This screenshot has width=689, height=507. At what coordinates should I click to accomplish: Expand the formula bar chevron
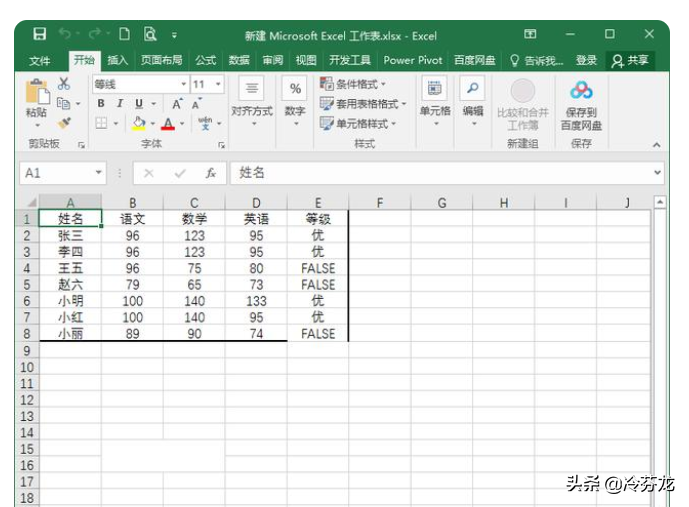657,173
